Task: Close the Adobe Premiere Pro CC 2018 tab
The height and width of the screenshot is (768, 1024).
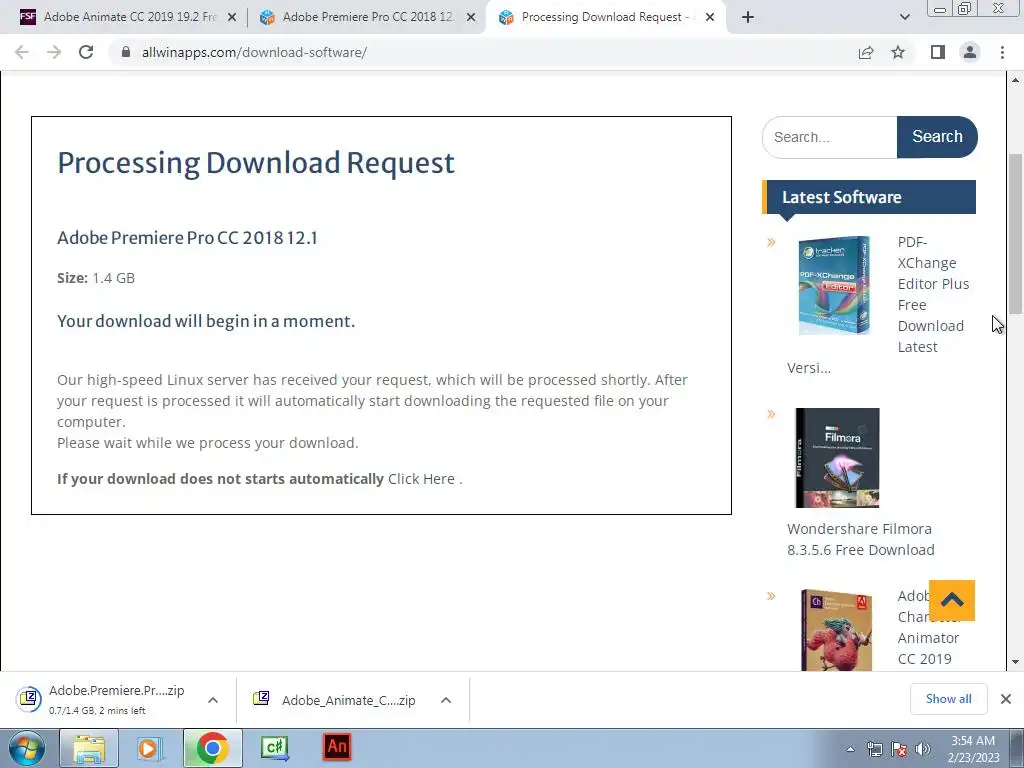Action: pyautogui.click(x=471, y=18)
